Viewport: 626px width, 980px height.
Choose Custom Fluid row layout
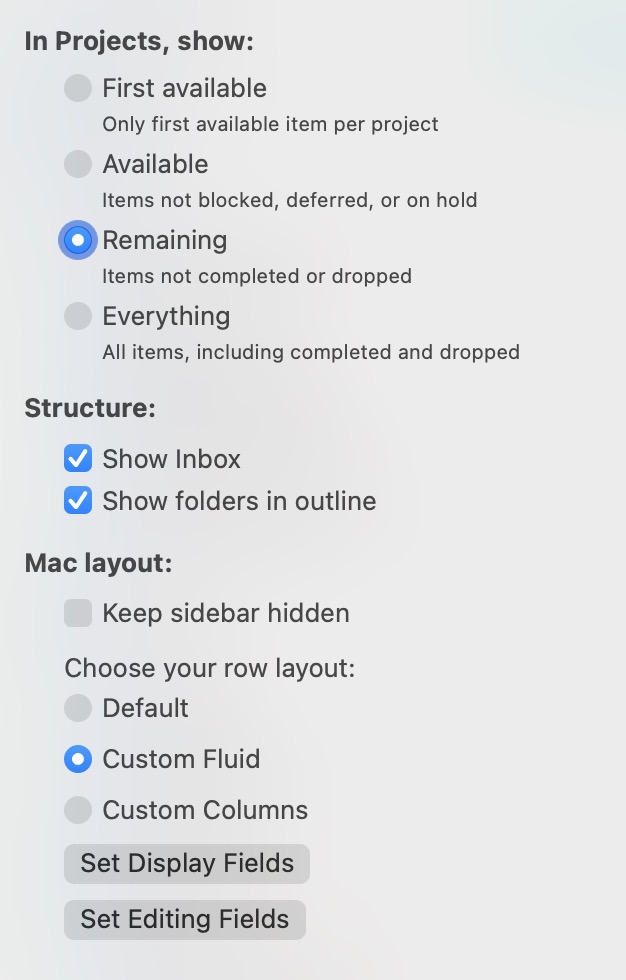click(x=77, y=759)
